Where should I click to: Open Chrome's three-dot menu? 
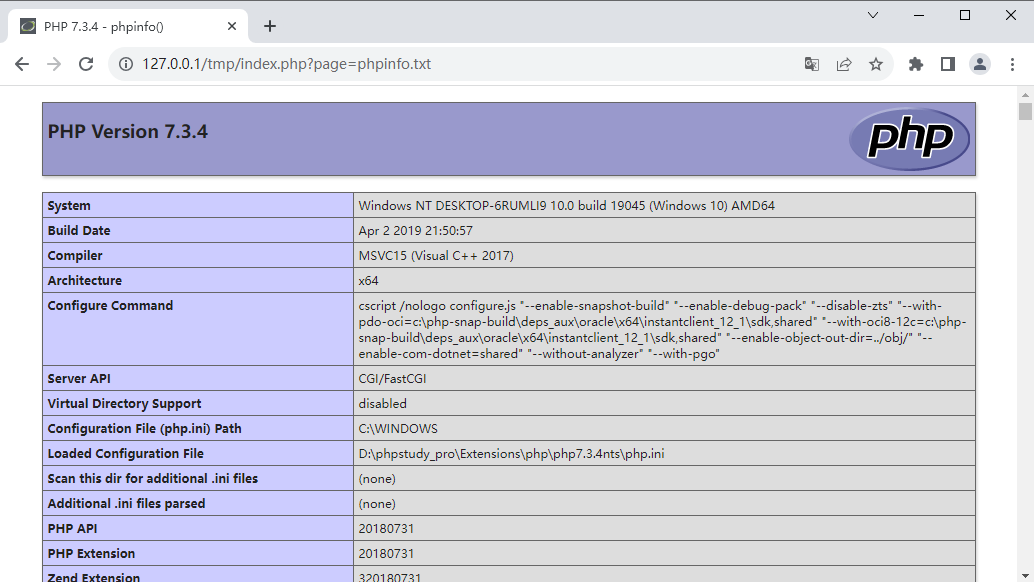[1012, 64]
